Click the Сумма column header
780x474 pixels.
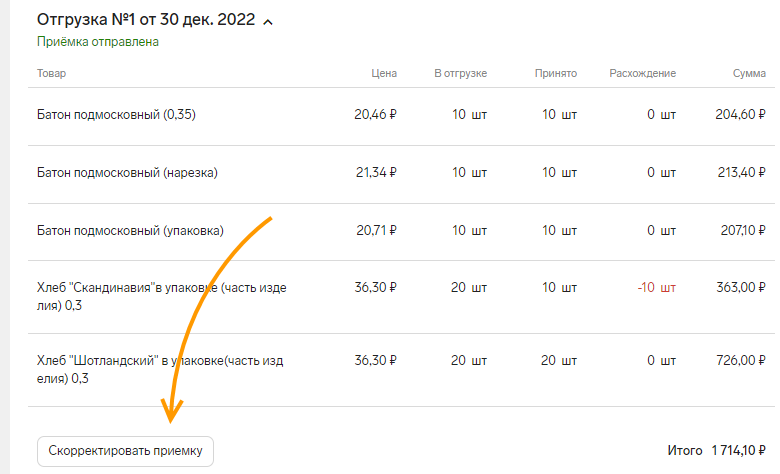pyautogui.click(x=749, y=73)
